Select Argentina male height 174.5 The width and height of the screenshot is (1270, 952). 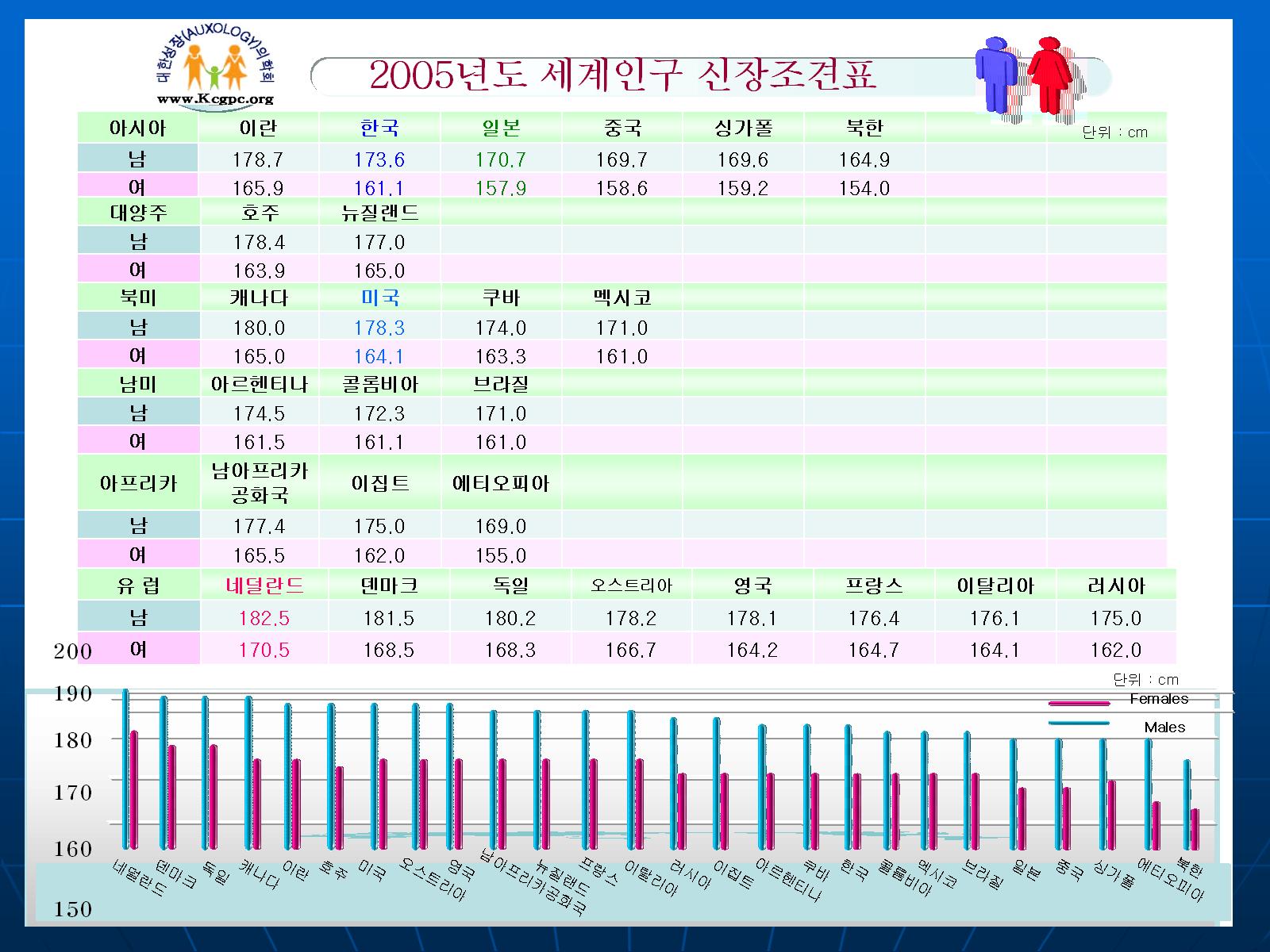click(x=259, y=413)
